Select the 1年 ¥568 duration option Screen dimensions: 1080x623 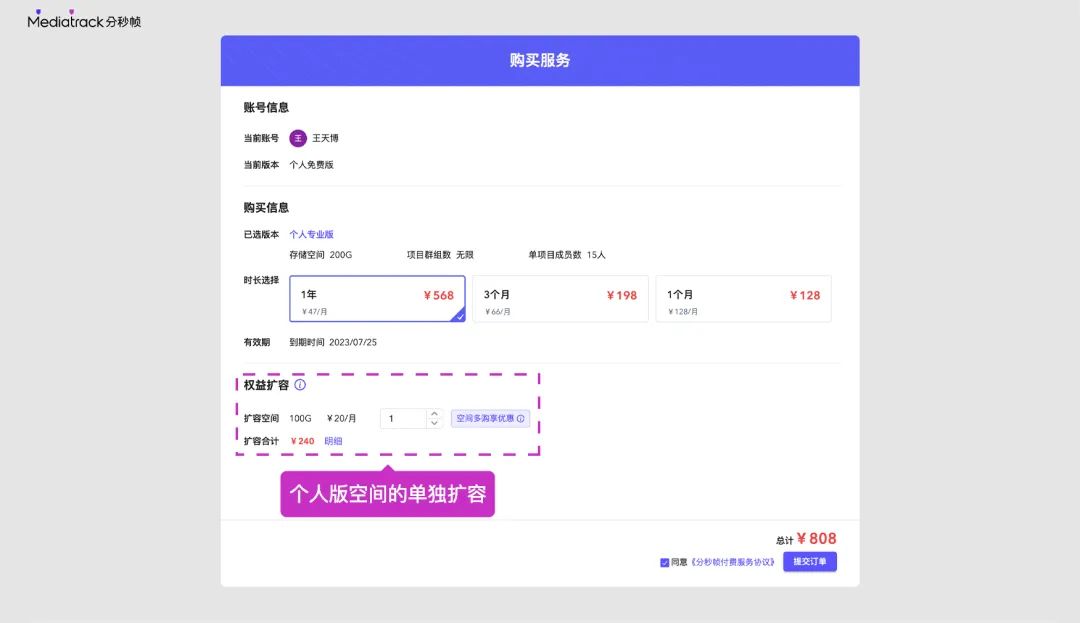(377, 299)
